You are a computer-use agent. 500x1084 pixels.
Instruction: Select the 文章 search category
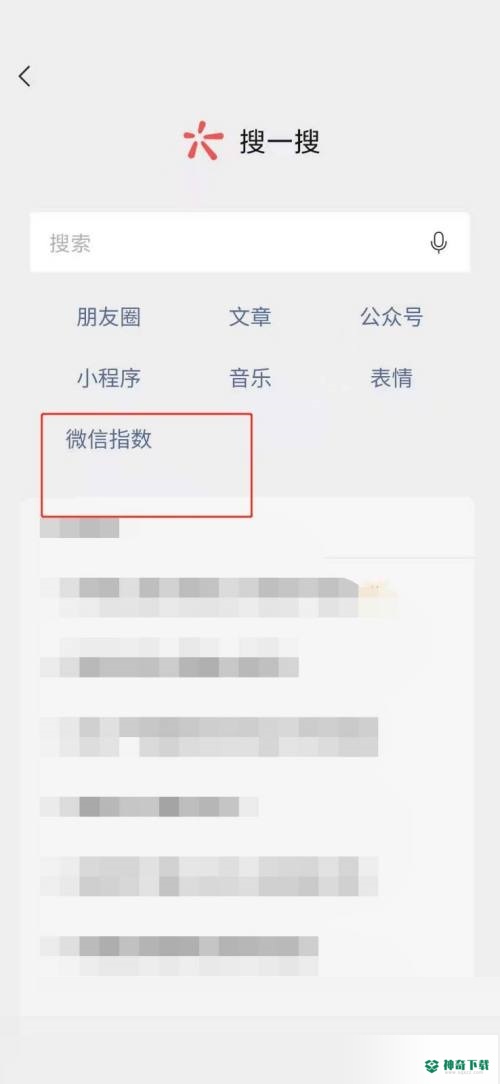pyautogui.click(x=250, y=317)
